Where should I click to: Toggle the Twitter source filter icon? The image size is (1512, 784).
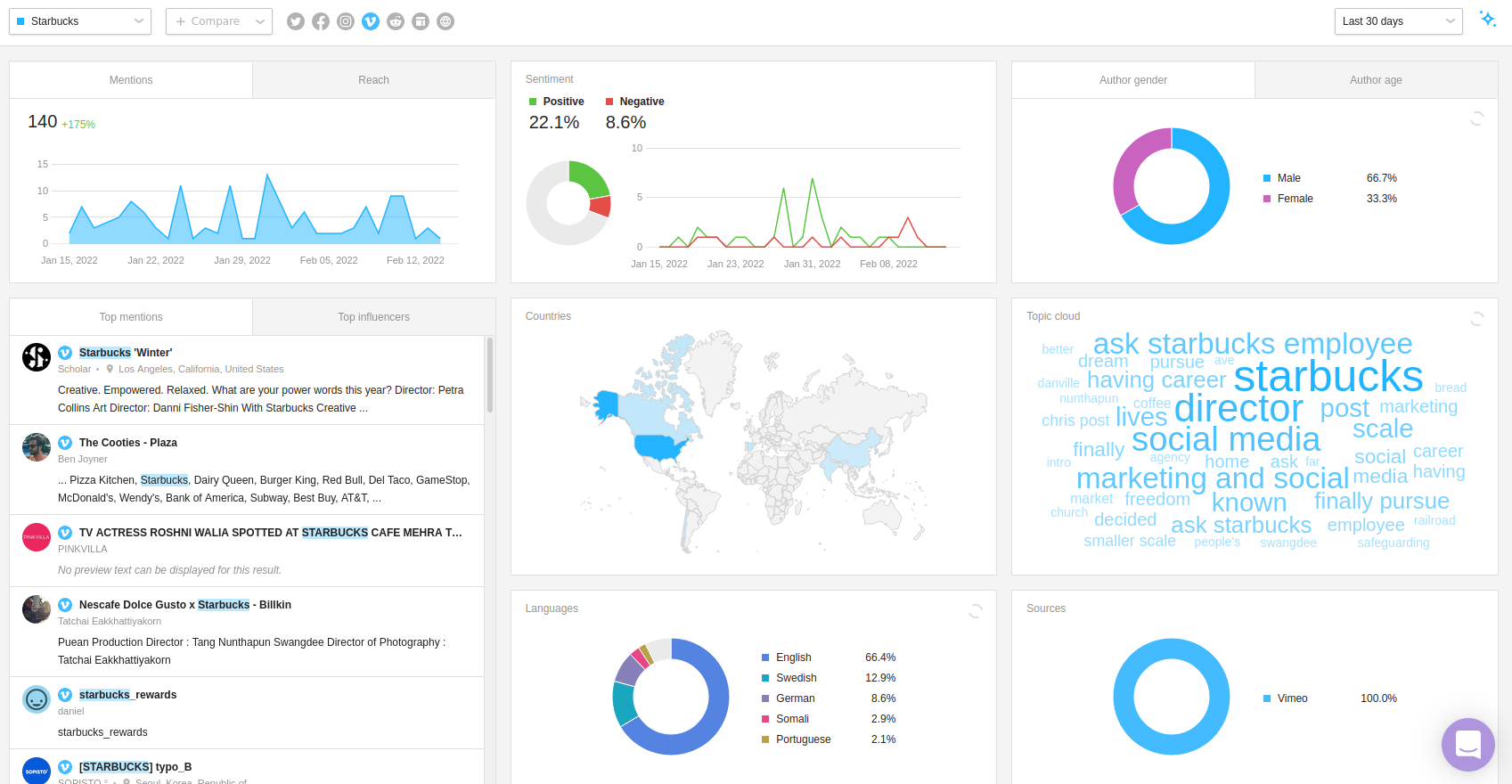pyautogui.click(x=296, y=21)
